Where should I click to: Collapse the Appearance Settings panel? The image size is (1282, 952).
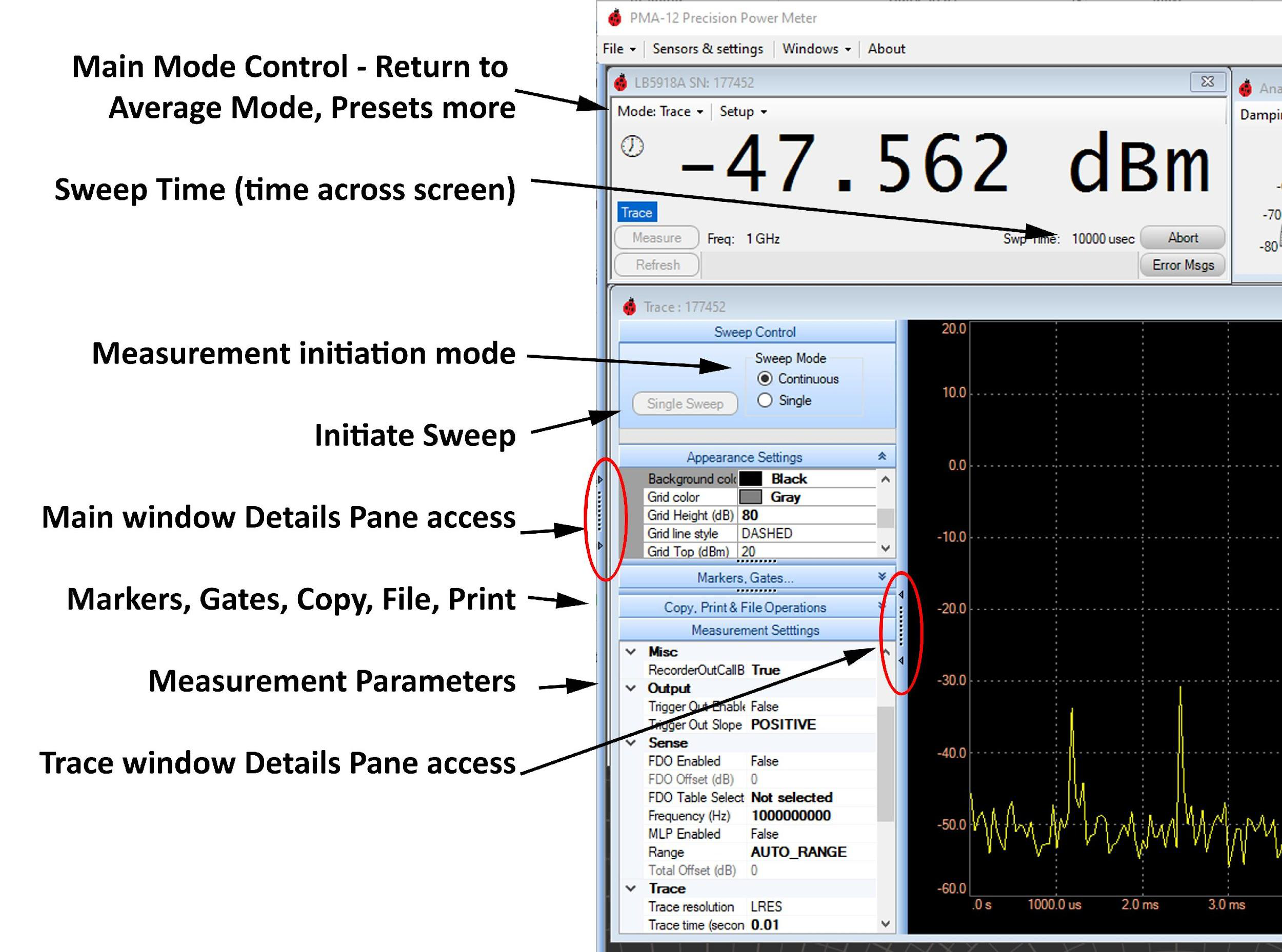pos(882,456)
